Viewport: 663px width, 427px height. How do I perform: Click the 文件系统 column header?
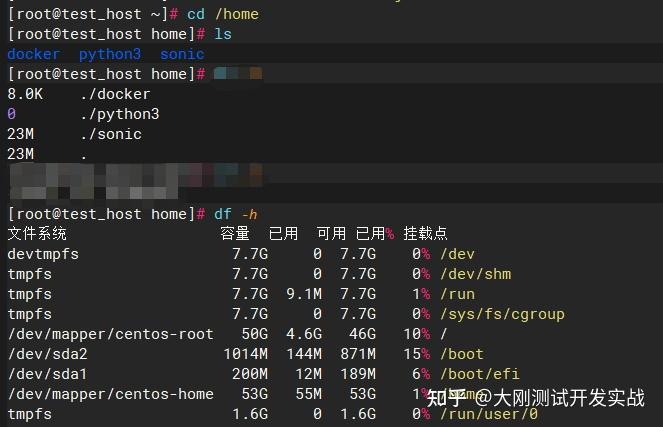[37, 233]
